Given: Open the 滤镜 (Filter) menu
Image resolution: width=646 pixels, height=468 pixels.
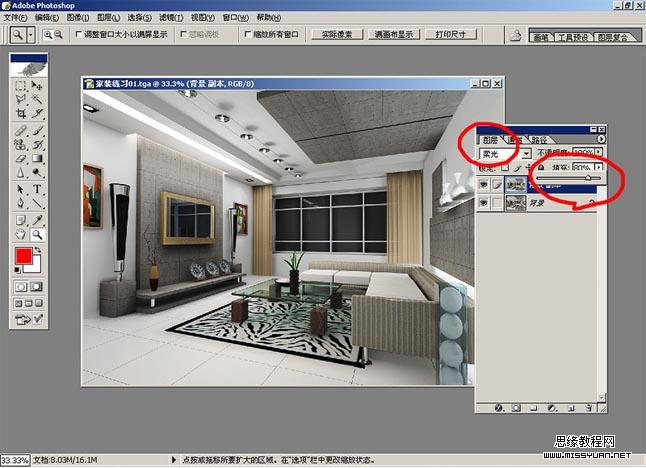Looking at the screenshot, I should point(171,18).
